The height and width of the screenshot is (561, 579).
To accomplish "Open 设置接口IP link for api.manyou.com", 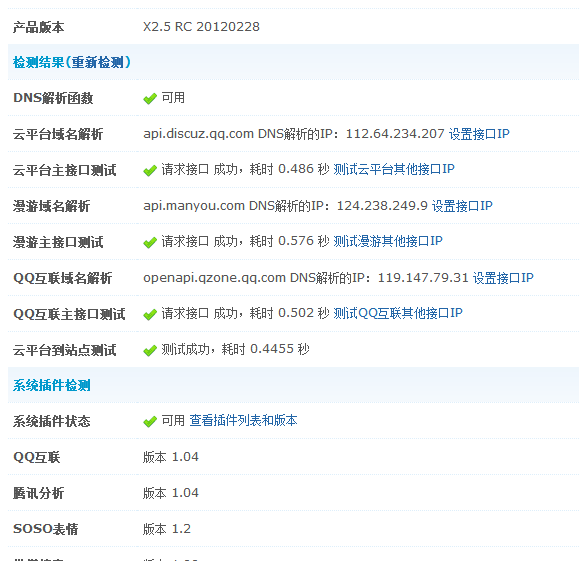I will [x=462, y=206].
